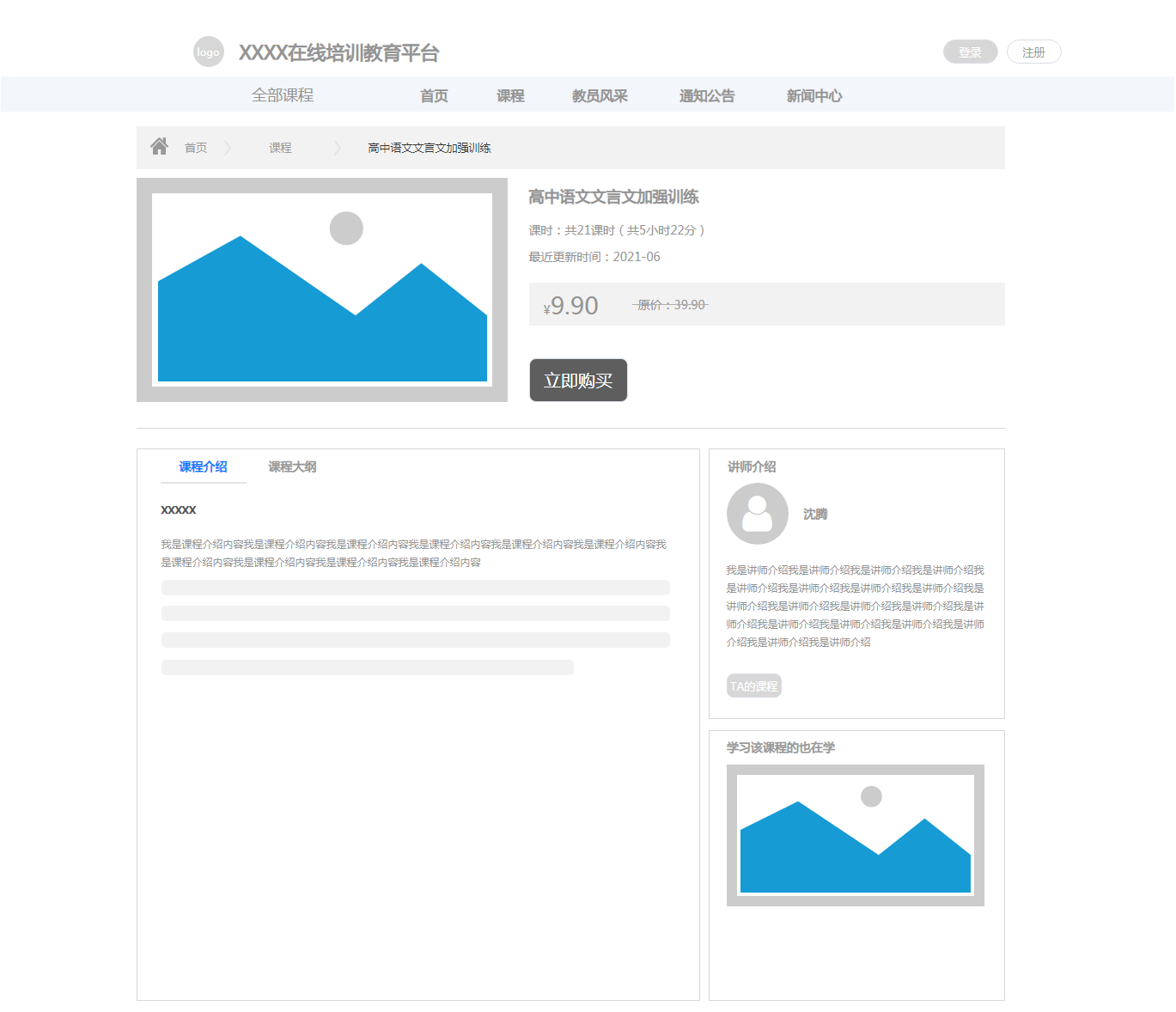Click the instructor 沈腾 avatar icon
1176x1012 pixels.
pos(758,514)
